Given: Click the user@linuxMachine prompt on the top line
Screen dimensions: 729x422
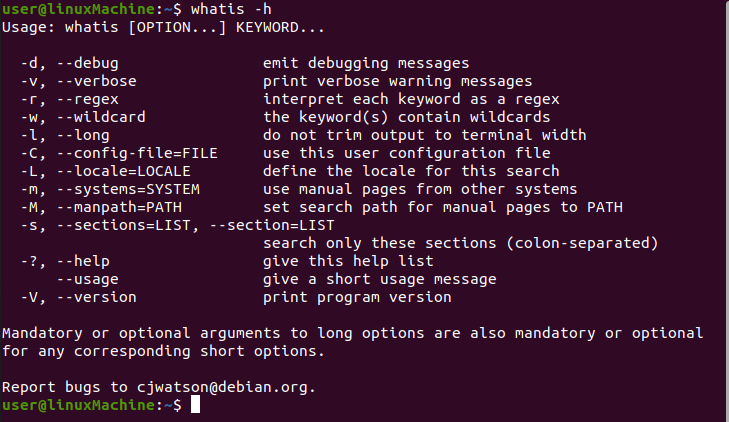Looking at the screenshot, I should (x=78, y=9).
